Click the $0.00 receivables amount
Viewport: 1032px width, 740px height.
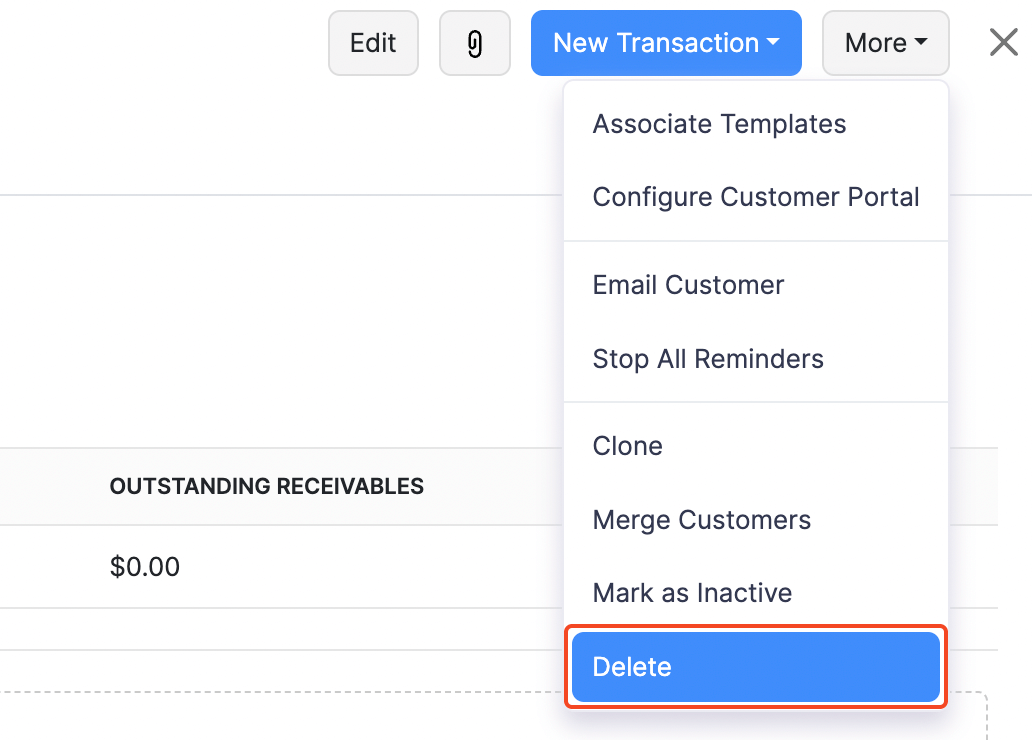coord(144,566)
